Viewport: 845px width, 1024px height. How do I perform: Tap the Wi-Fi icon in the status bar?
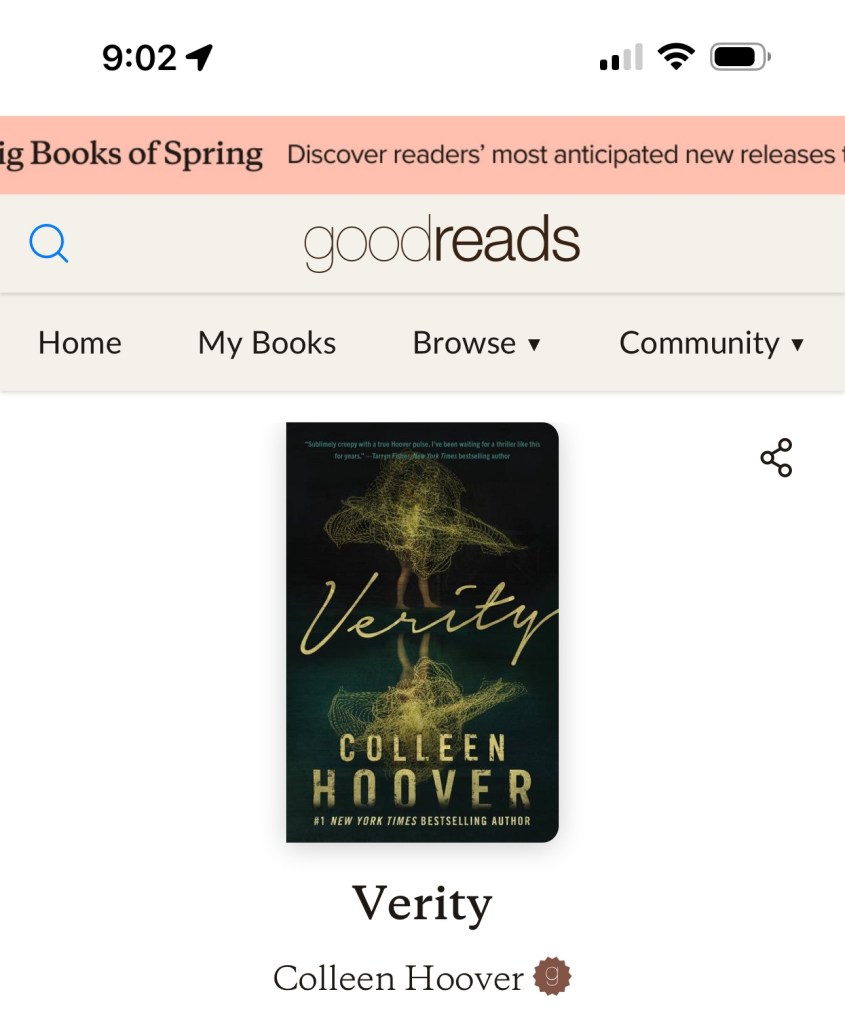tap(677, 57)
